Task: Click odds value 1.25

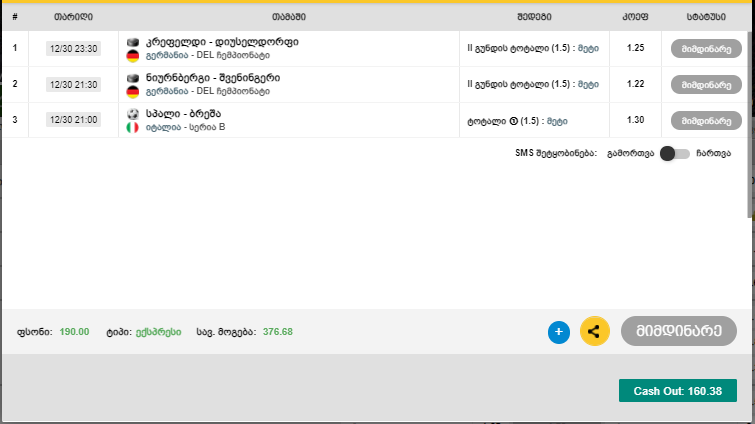Action: tap(635, 48)
